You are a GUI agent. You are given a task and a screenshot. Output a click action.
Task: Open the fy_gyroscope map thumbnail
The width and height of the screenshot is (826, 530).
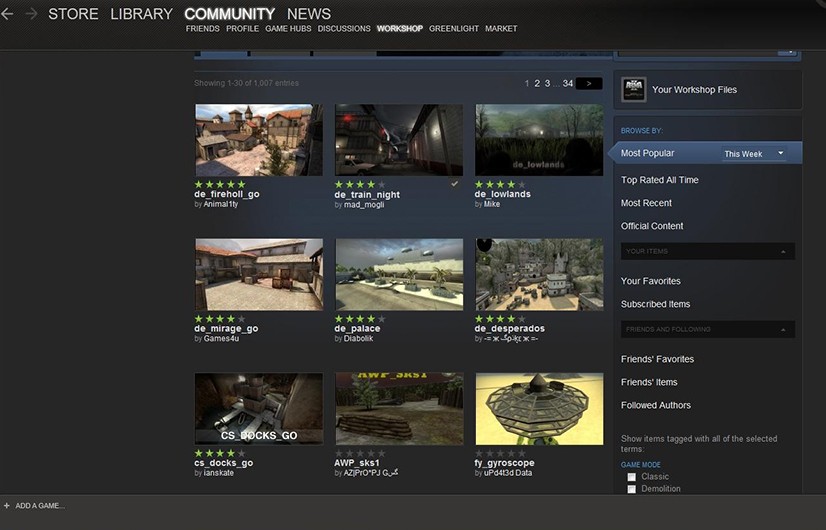click(x=539, y=409)
